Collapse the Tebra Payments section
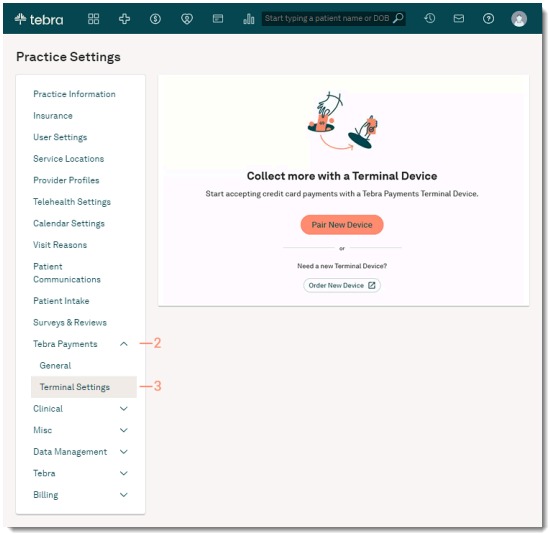This screenshot has width=549, height=534. (x=124, y=344)
